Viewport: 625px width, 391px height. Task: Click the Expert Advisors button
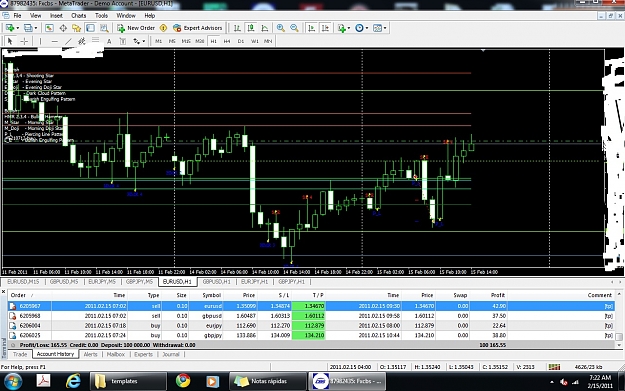pos(198,28)
